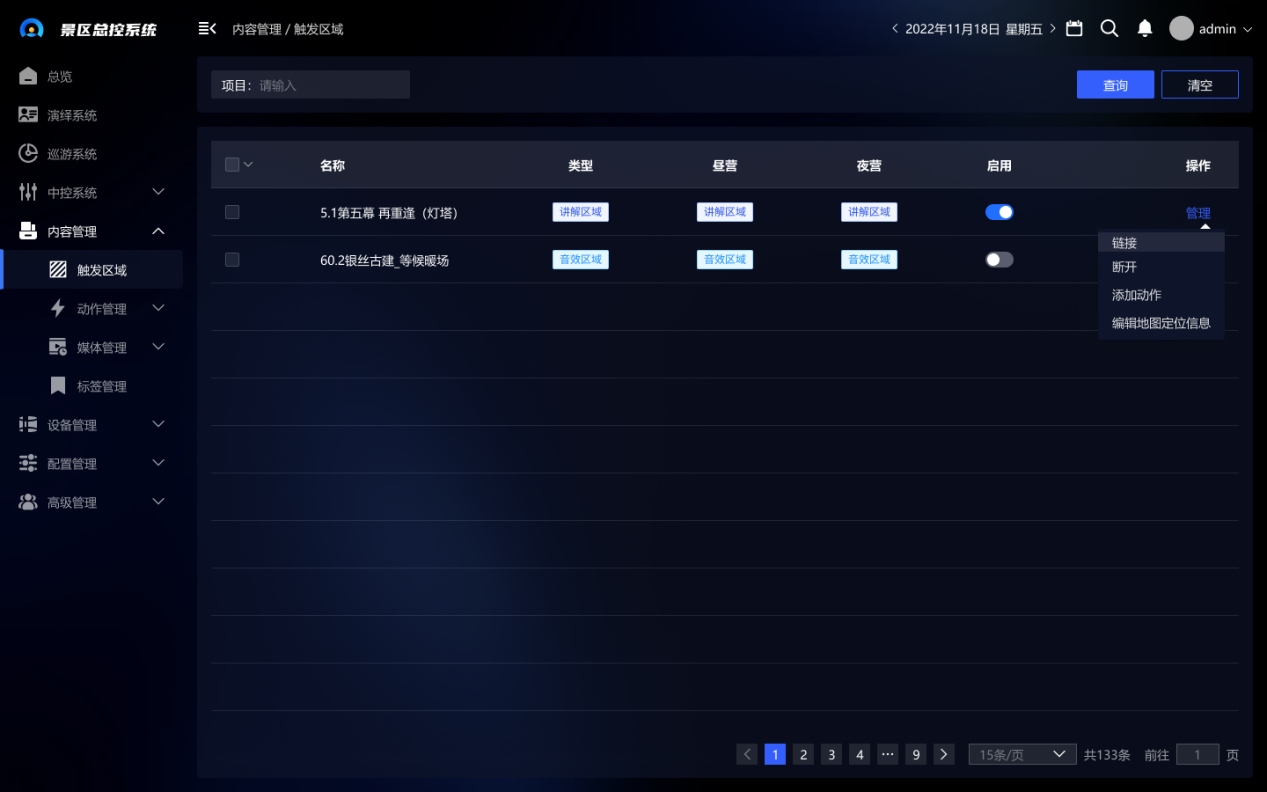Go to page 3 in pagination
The image size is (1267, 792).
point(831,755)
